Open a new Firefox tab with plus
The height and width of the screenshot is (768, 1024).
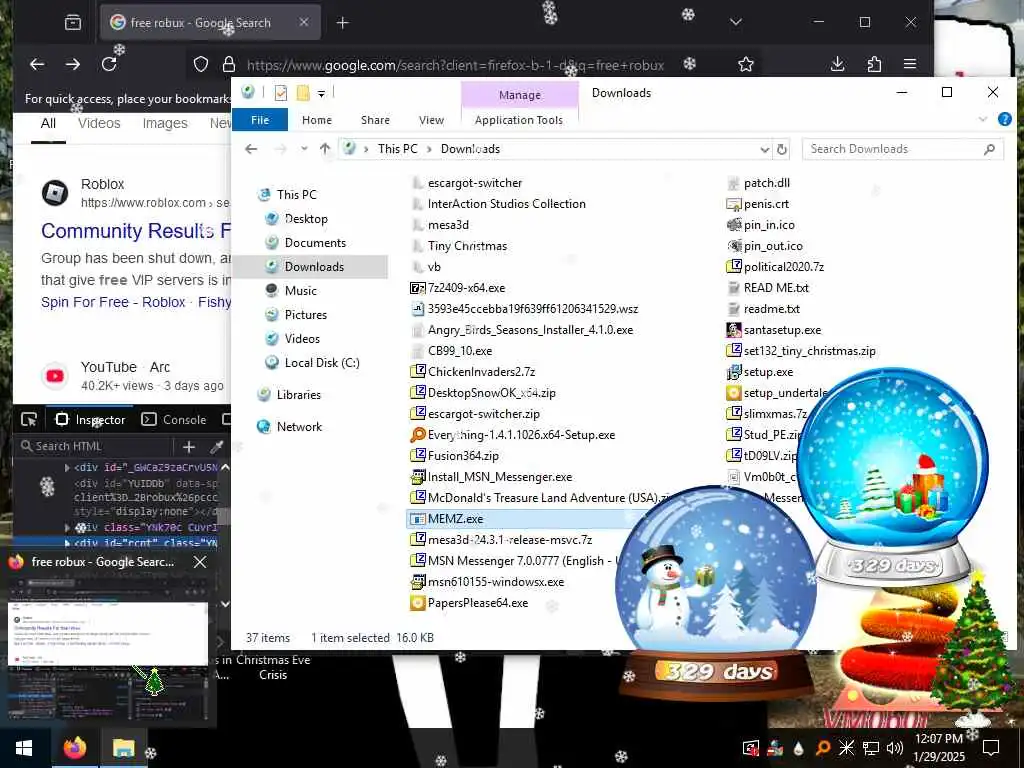[343, 23]
